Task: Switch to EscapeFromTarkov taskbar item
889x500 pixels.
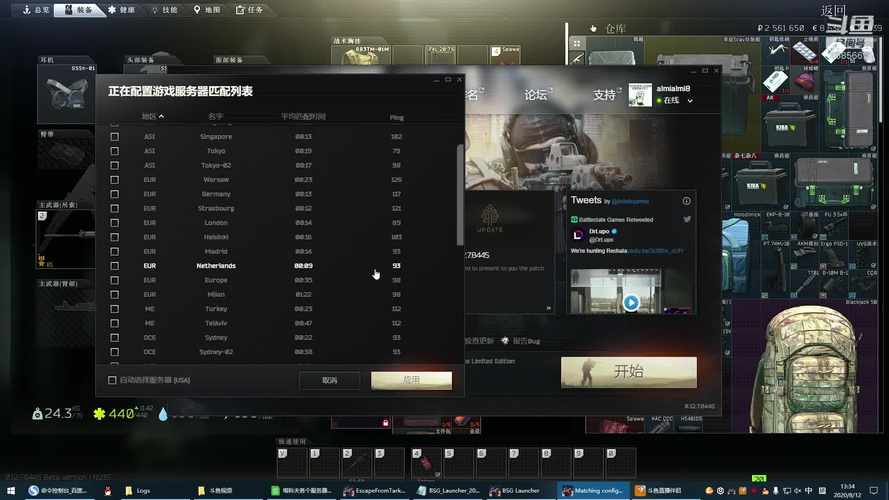Action: tap(375, 490)
